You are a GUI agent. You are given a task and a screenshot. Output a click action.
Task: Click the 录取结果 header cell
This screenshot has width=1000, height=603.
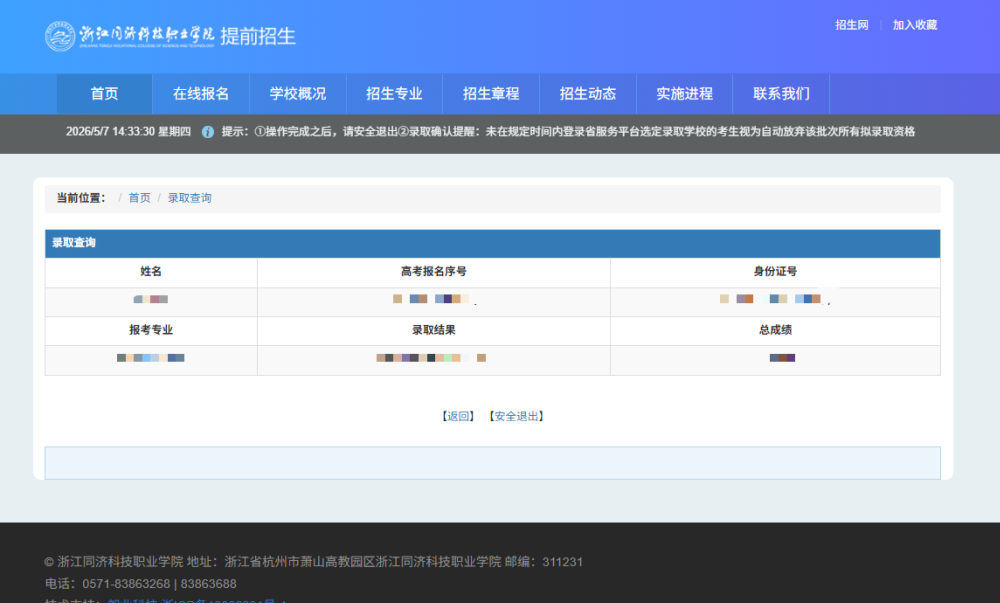pyautogui.click(x=434, y=330)
